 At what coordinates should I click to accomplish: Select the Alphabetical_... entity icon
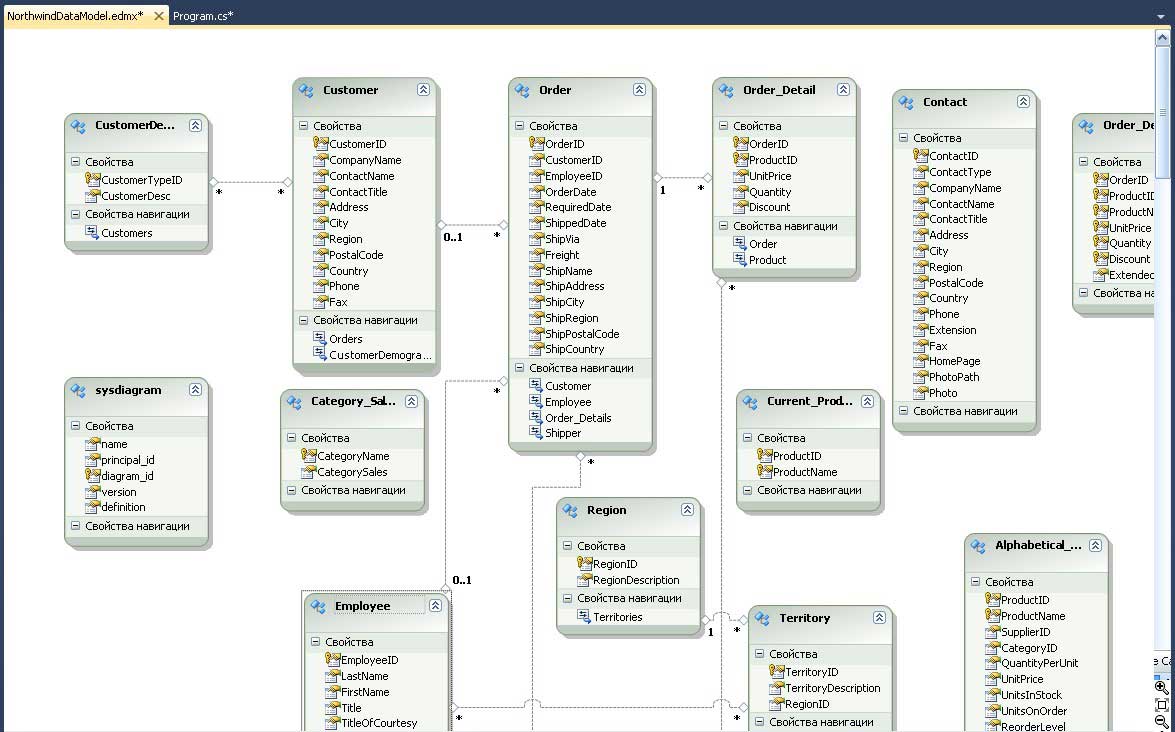pyautogui.click(x=978, y=546)
